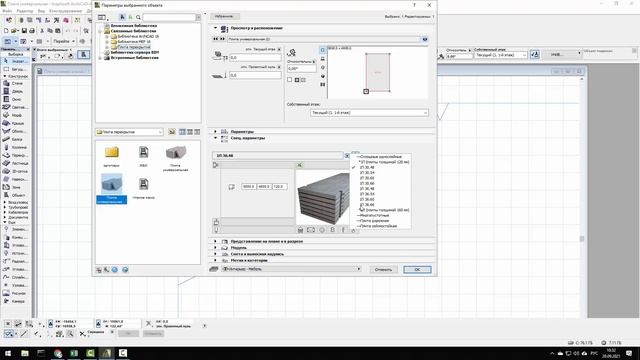Expand 'Смета и выносная надпись' section
Screen dimensions: 640x360
[x=216, y=254]
